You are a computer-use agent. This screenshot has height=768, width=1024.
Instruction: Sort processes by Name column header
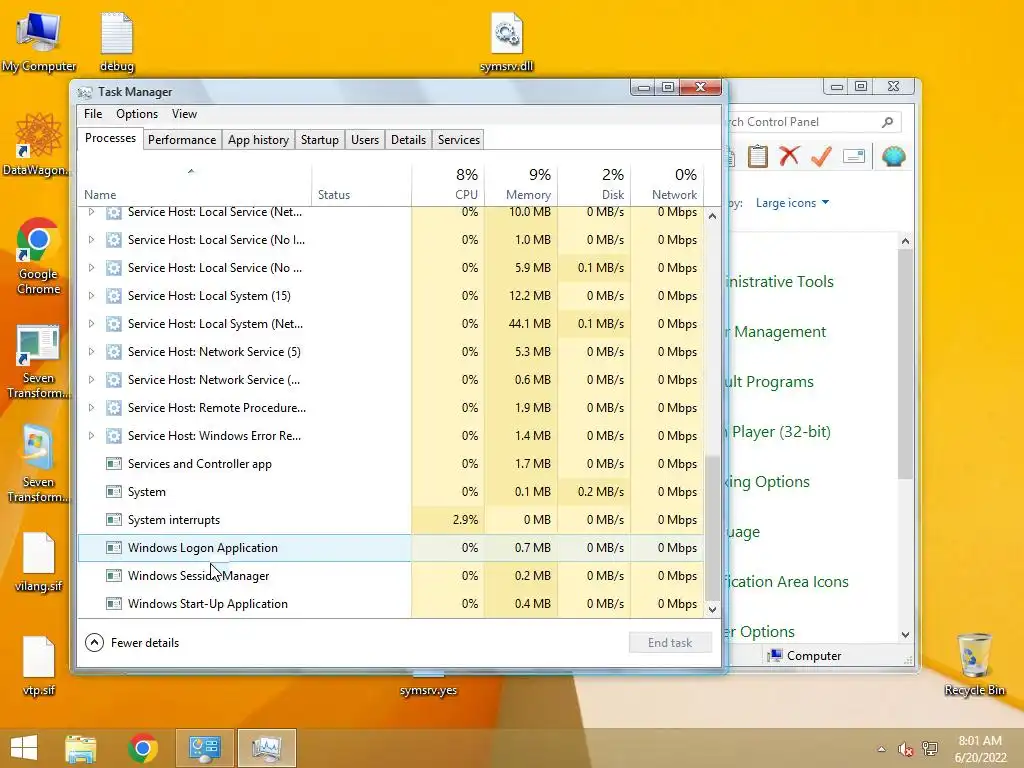(195, 184)
